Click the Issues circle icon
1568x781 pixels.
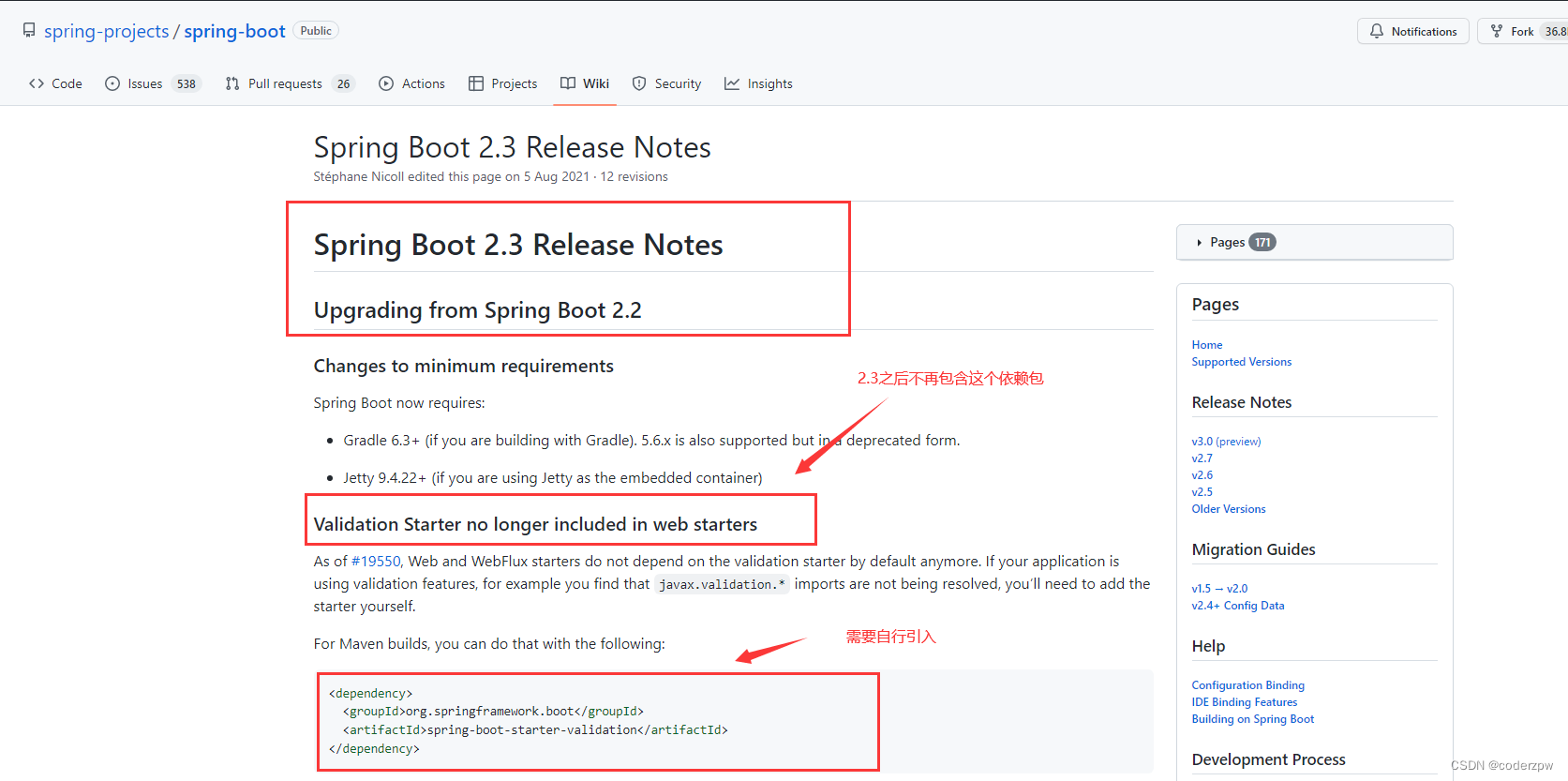112,83
